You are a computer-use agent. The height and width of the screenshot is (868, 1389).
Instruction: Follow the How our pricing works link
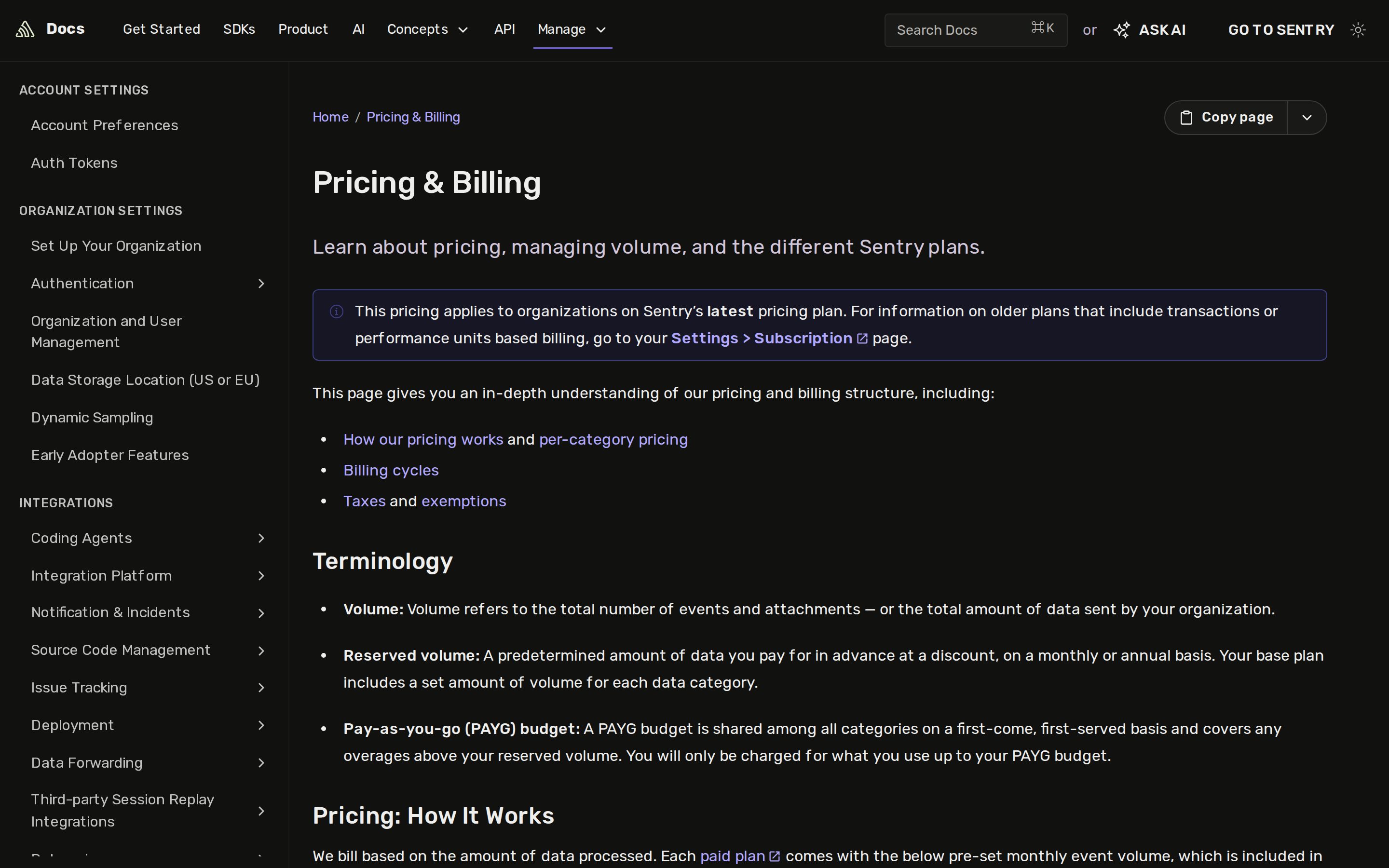(423, 440)
